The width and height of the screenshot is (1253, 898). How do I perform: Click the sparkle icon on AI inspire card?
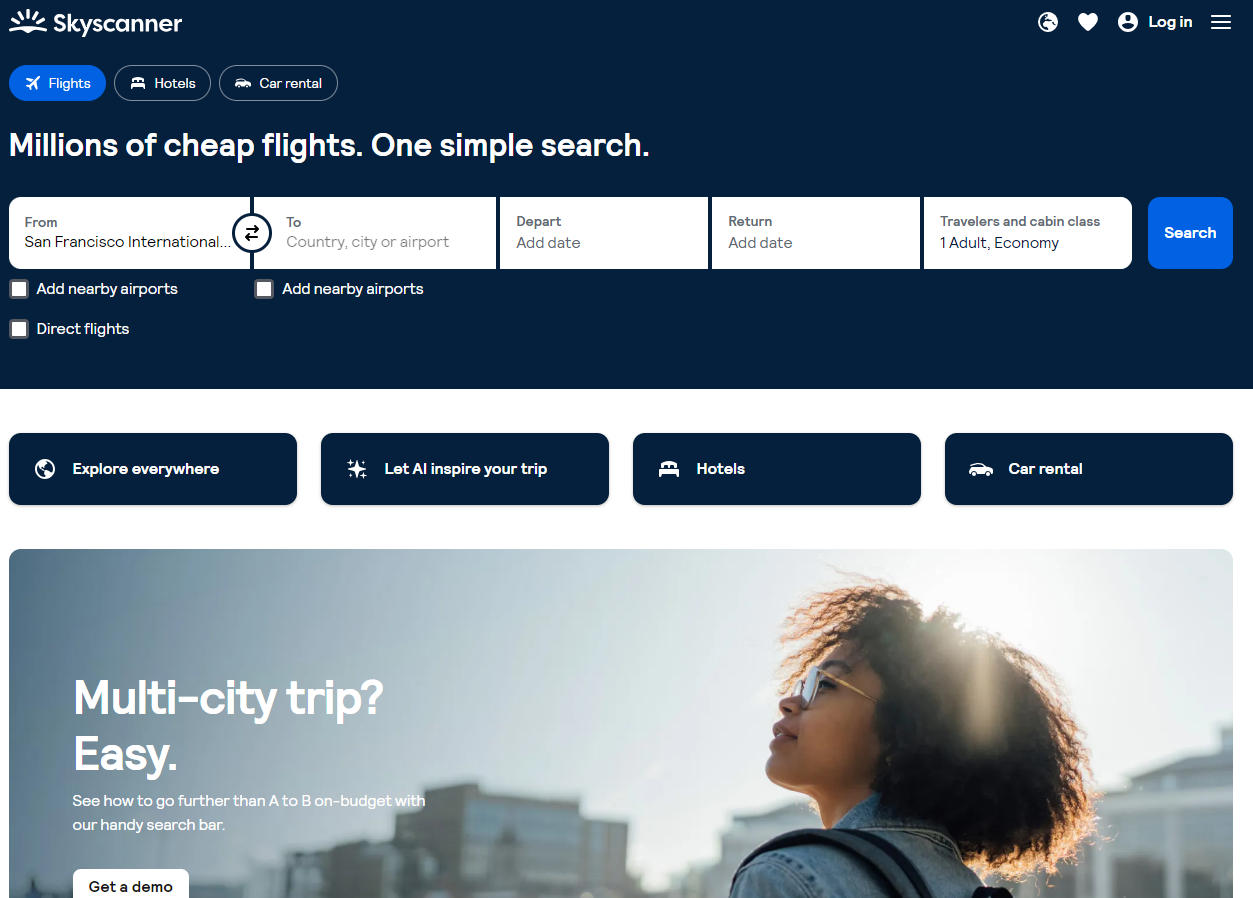coord(357,469)
